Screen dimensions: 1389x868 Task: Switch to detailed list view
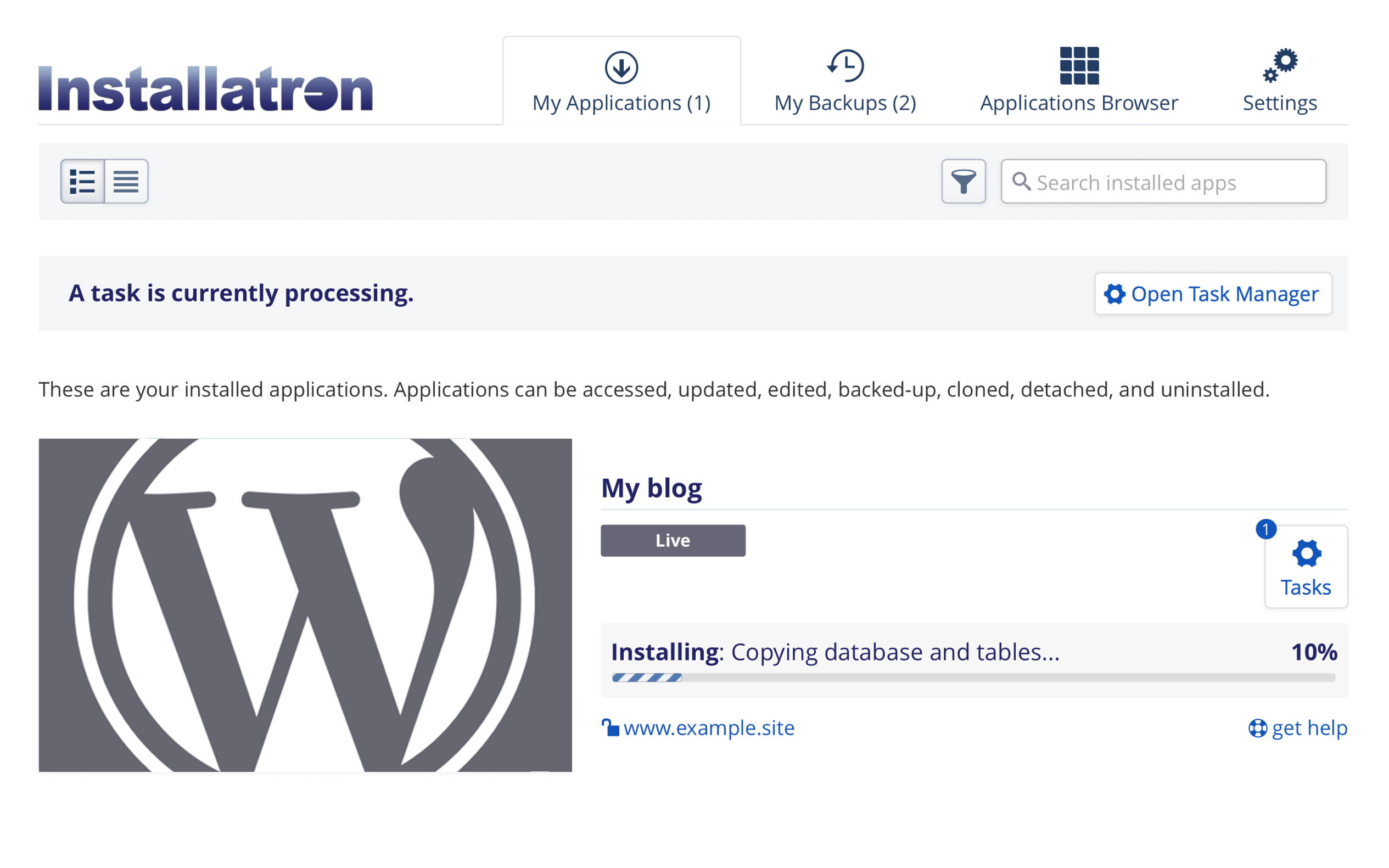pos(83,181)
